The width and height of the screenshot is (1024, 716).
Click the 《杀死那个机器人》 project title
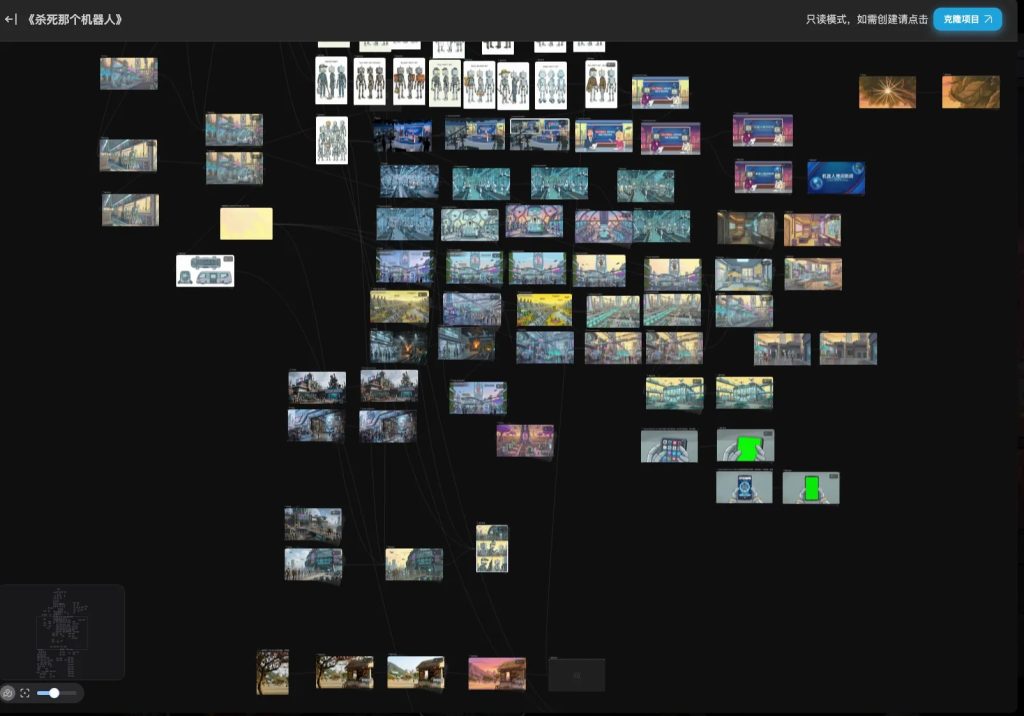(x=76, y=19)
